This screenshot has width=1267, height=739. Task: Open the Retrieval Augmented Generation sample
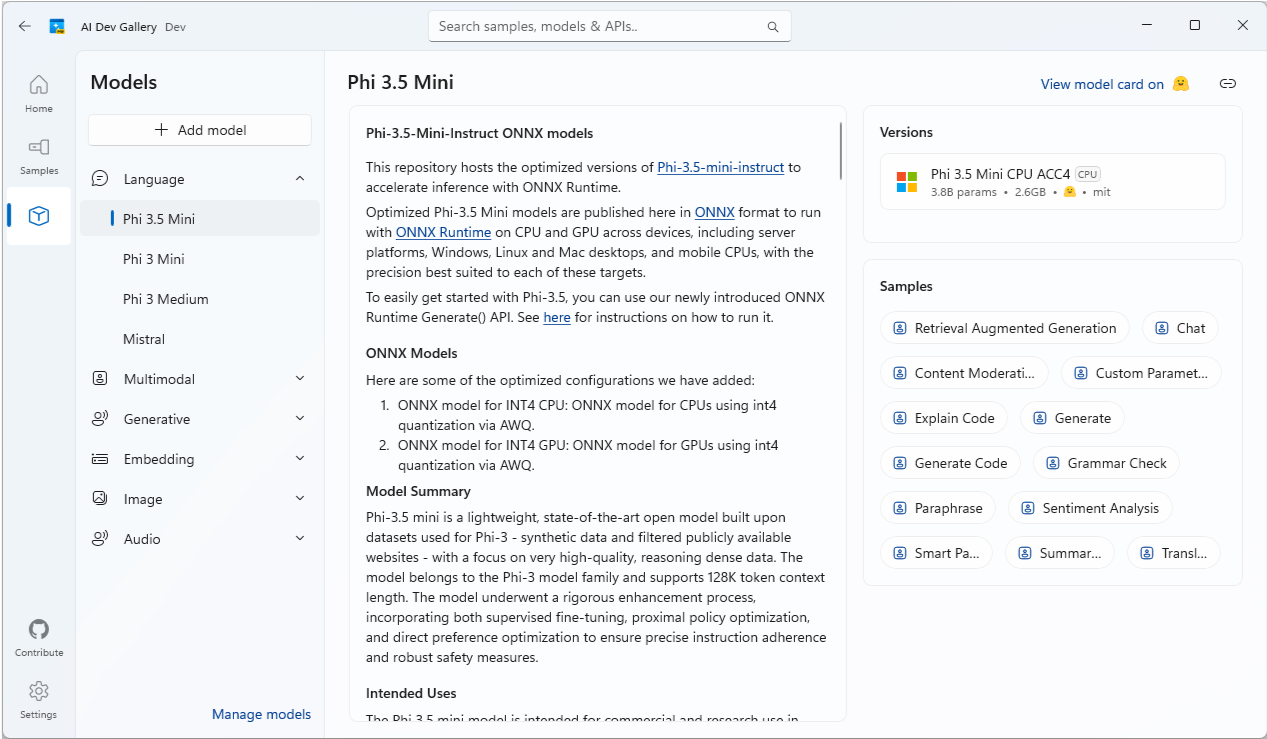tap(1004, 328)
